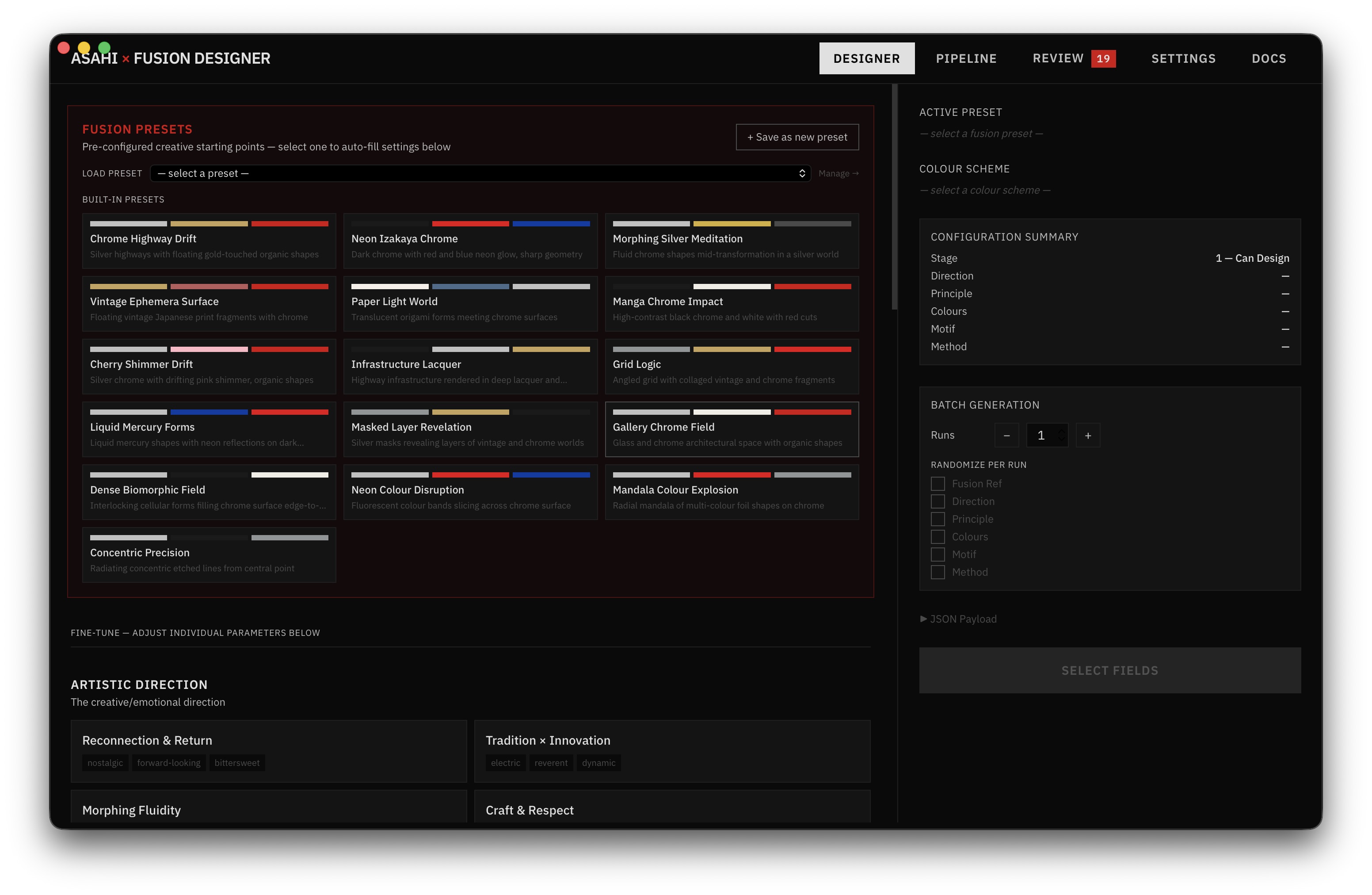Click the electric tag
This screenshot has width=1372, height=895.
point(506,763)
